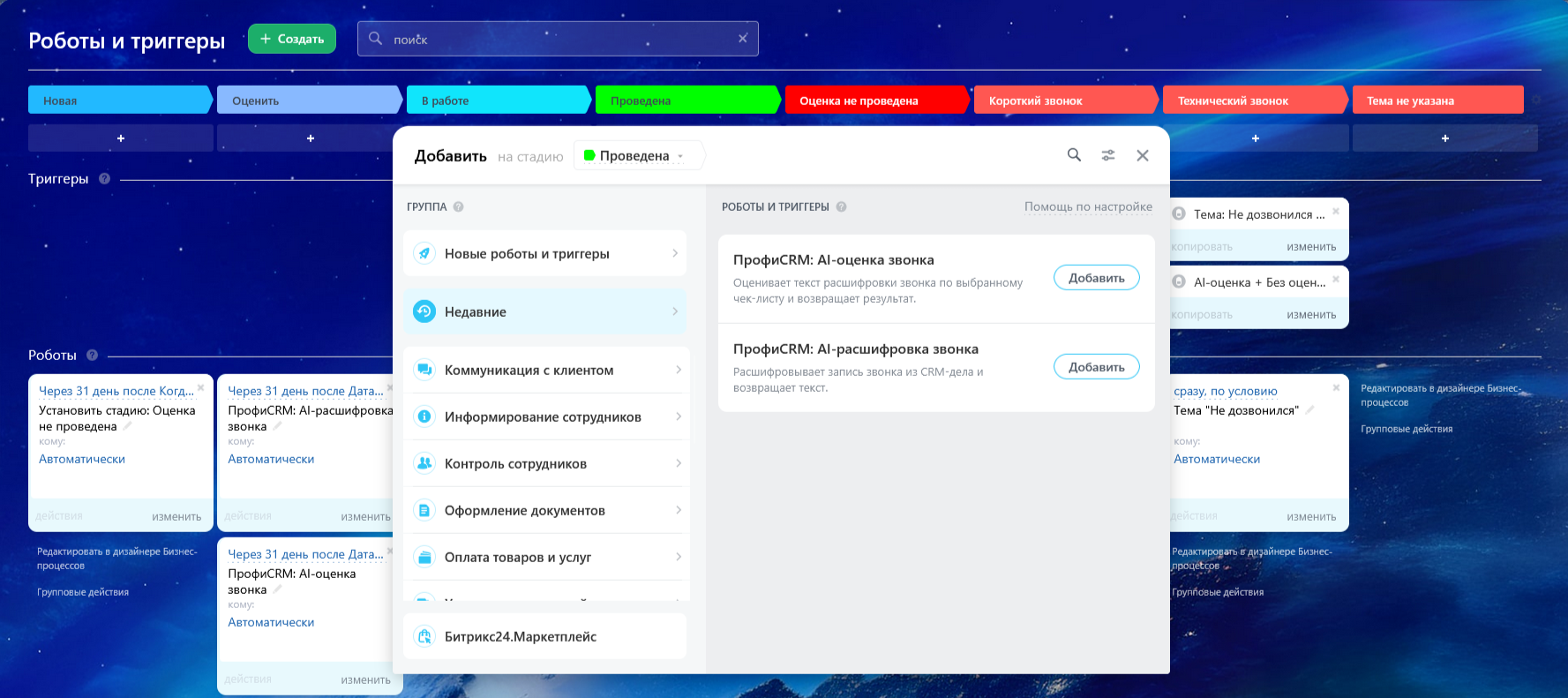Viewport: 1568px width, 698px height.
Task: Open the Оплата товаров и услуг group
Action: click(x=546, y=557)
